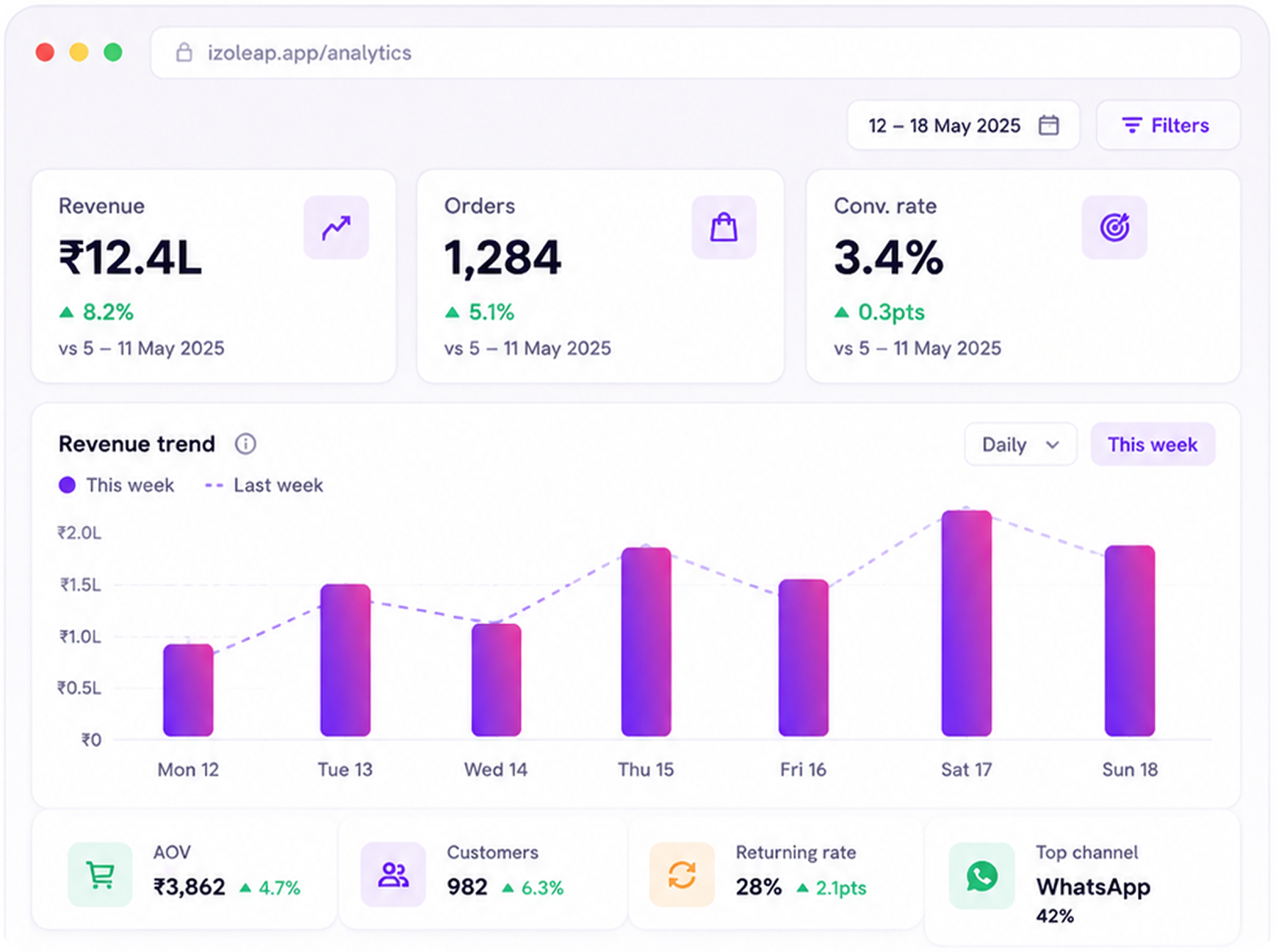
Task: Click the izoleap.app/analytics address bar
Action: click(x=696, y=53)
